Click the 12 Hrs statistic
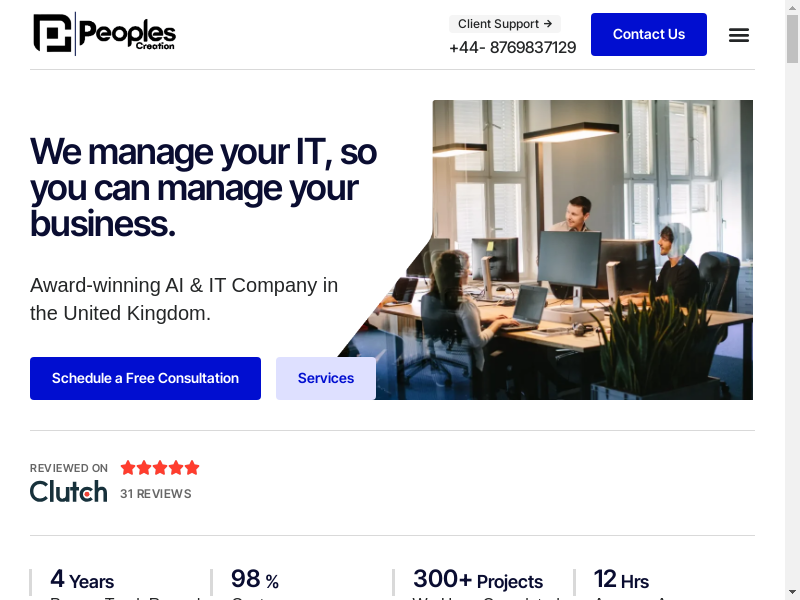The width and height of the screenshot is (800, 600). tap(621, 580)
